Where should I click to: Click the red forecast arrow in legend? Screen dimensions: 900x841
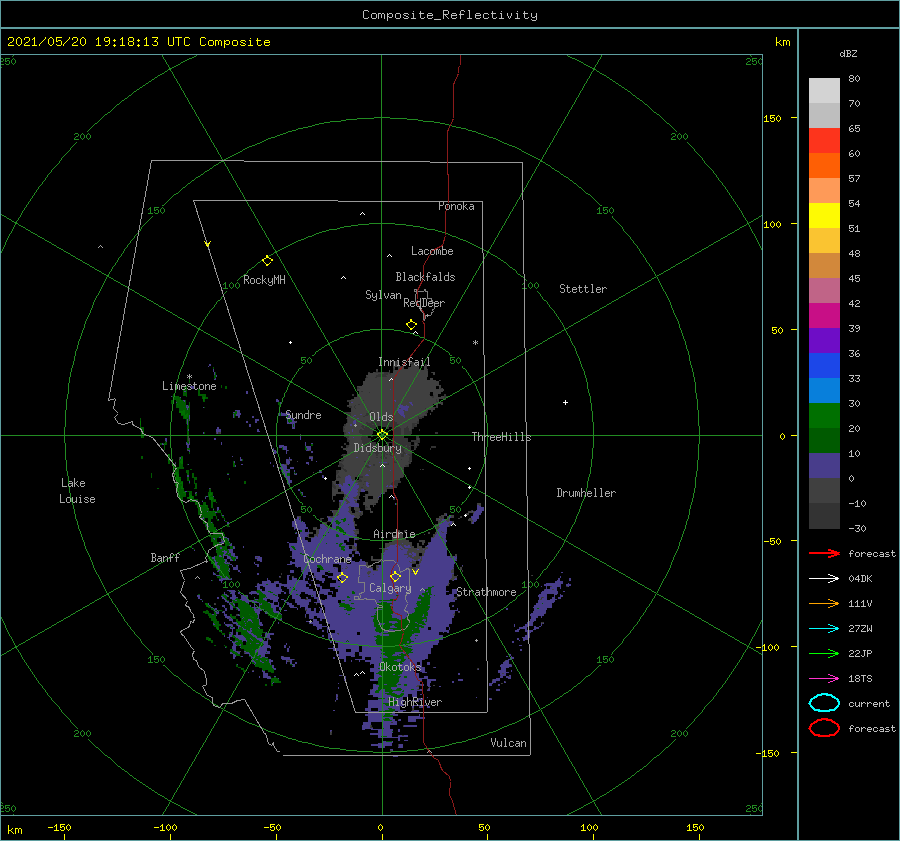click(x=824, y=553)
